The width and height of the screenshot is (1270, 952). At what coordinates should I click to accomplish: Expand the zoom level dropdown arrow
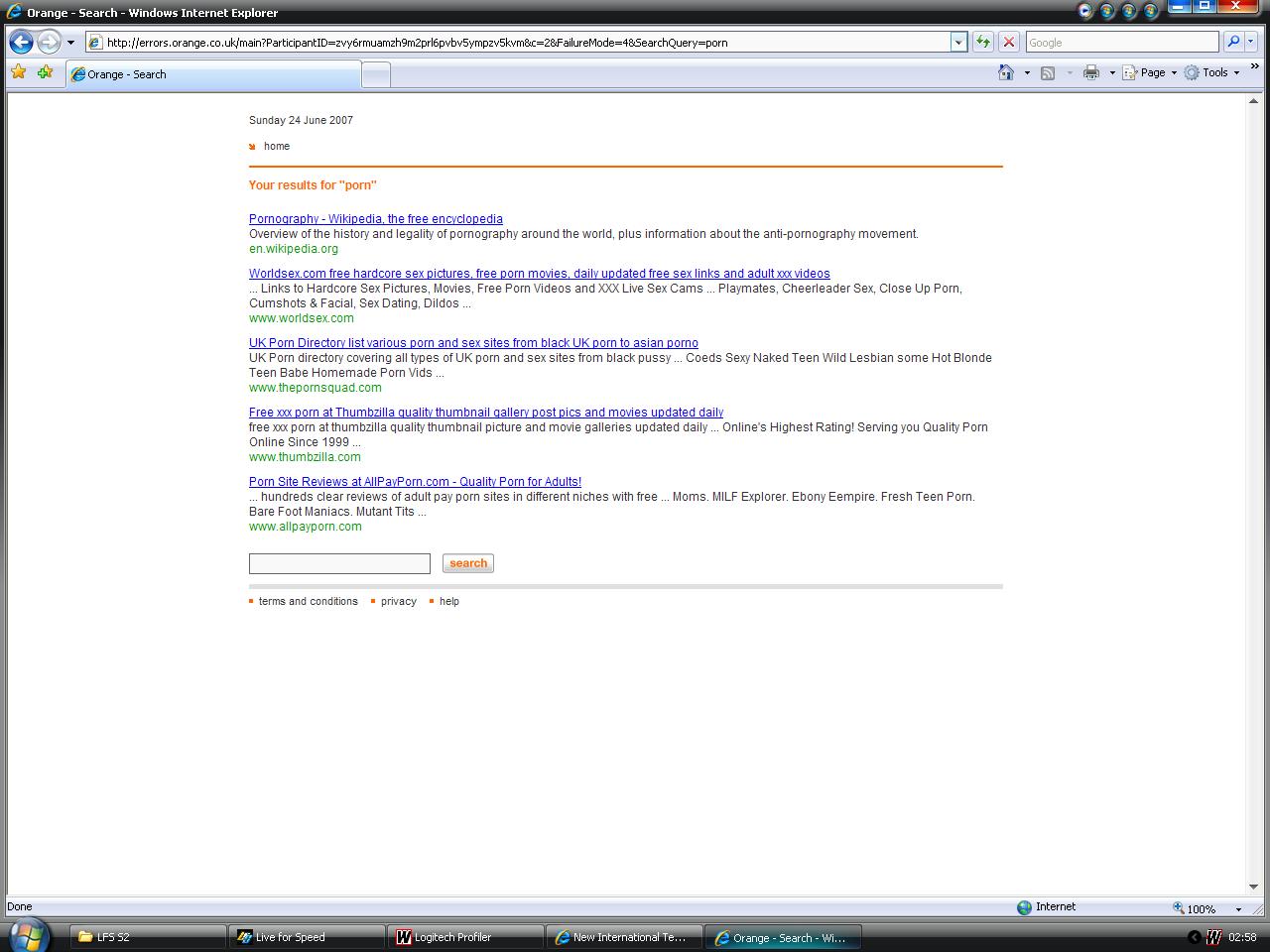pyautogui.click(x=1238, y=908)
